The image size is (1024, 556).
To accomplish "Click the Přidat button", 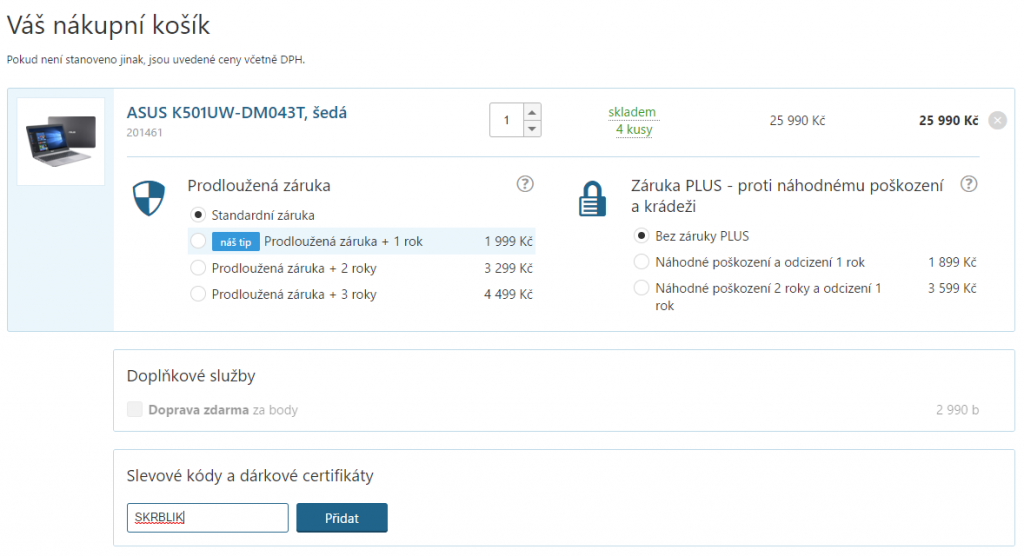I will pyautogui.click(x=342, y=518).
